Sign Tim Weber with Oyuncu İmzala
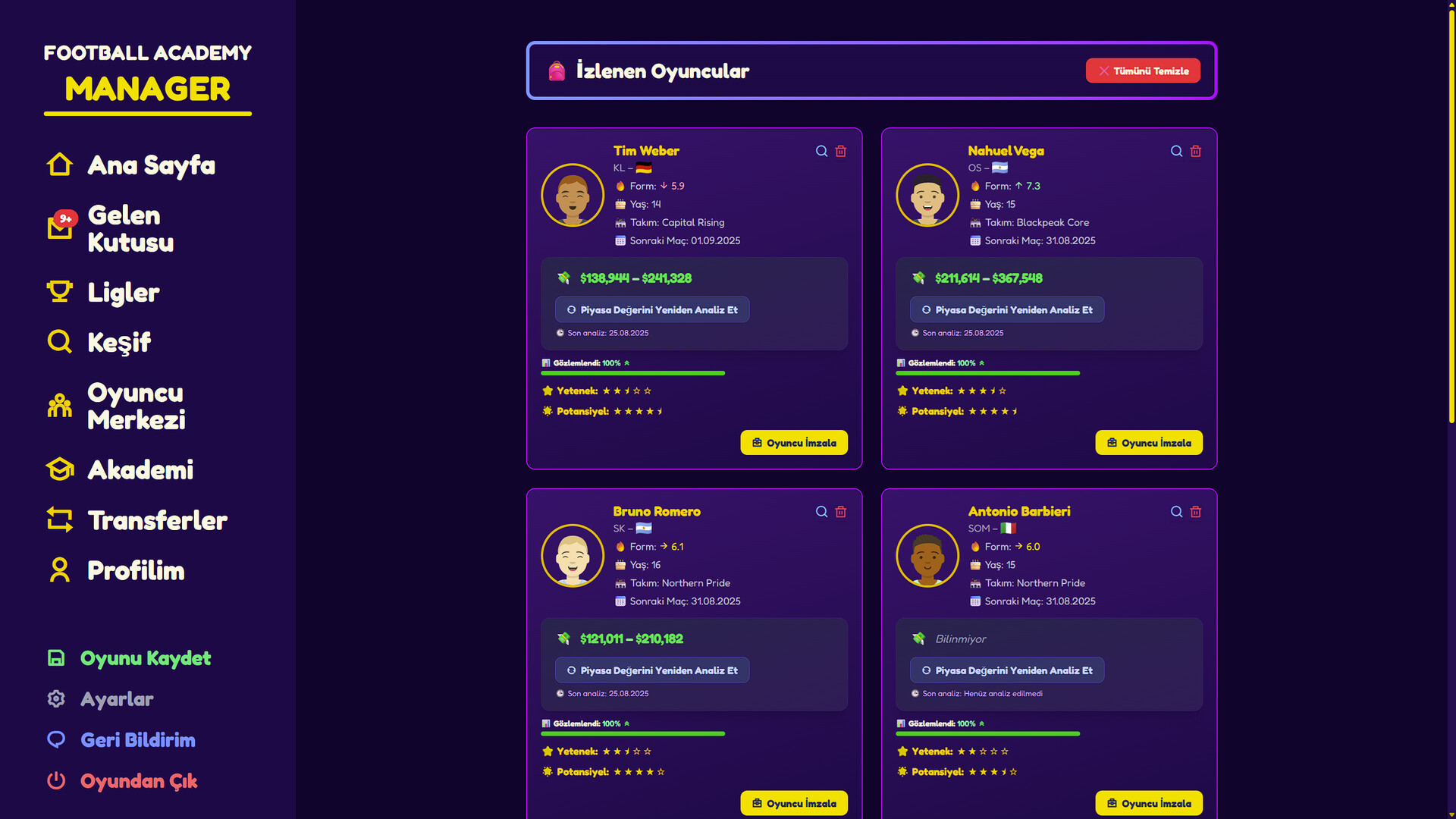 click(x=794, y=443)
